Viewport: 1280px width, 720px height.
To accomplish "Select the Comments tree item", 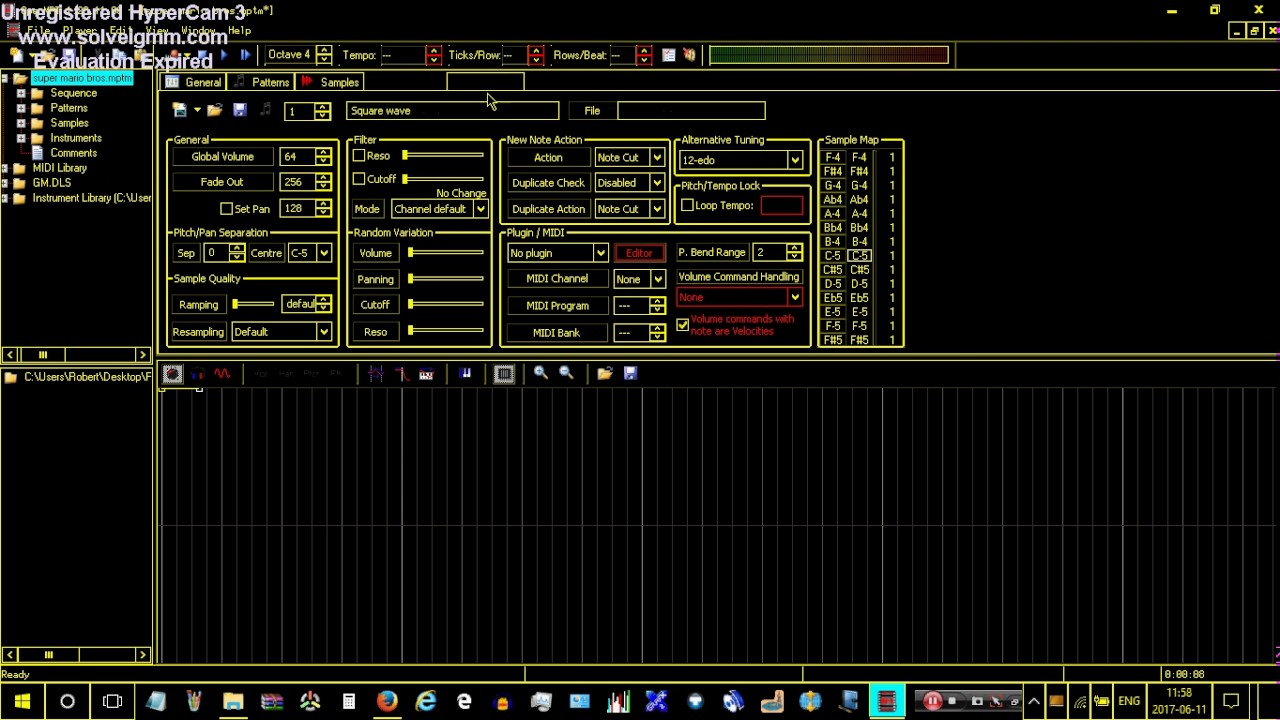I will point(74,153).
